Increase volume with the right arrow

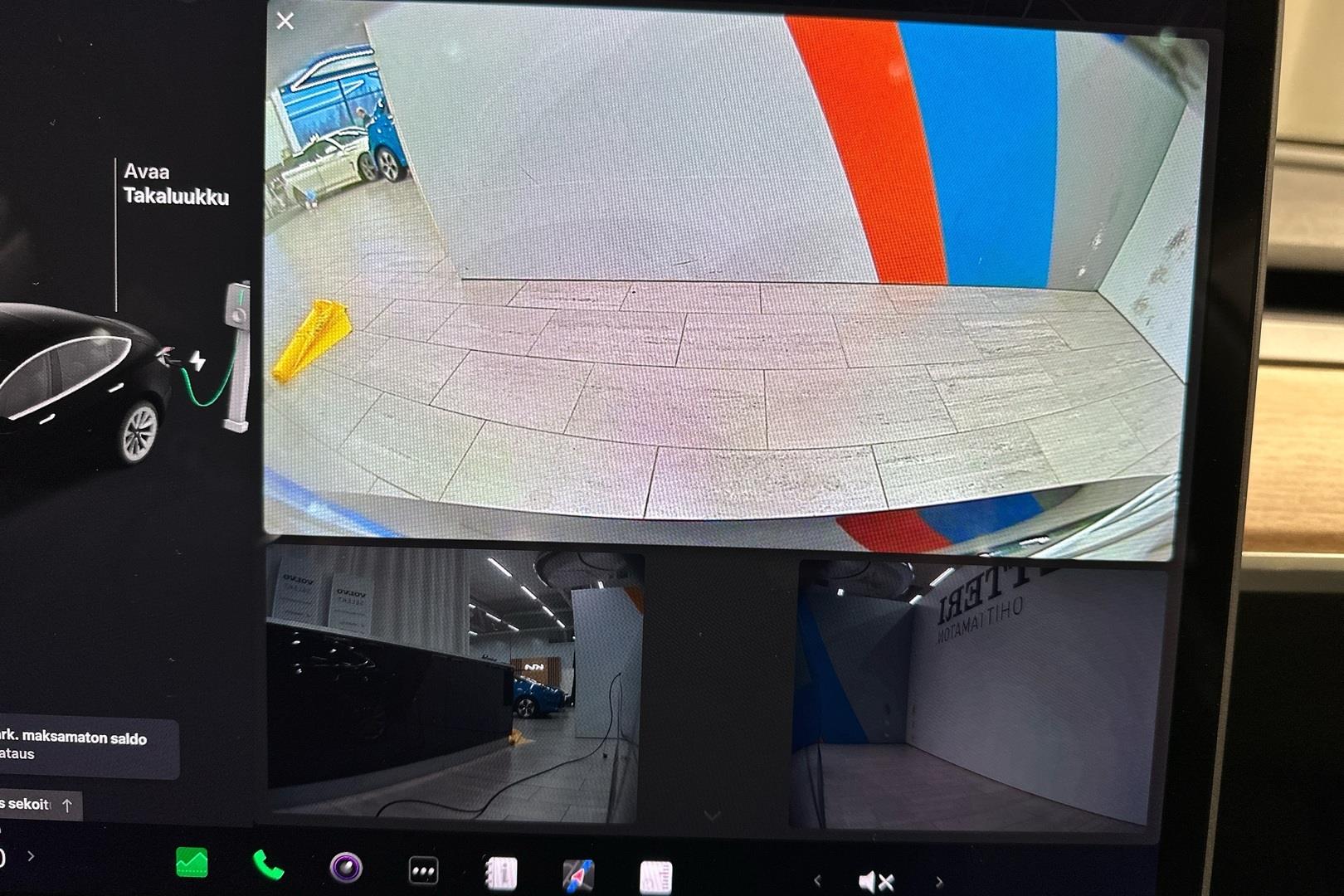939,882
